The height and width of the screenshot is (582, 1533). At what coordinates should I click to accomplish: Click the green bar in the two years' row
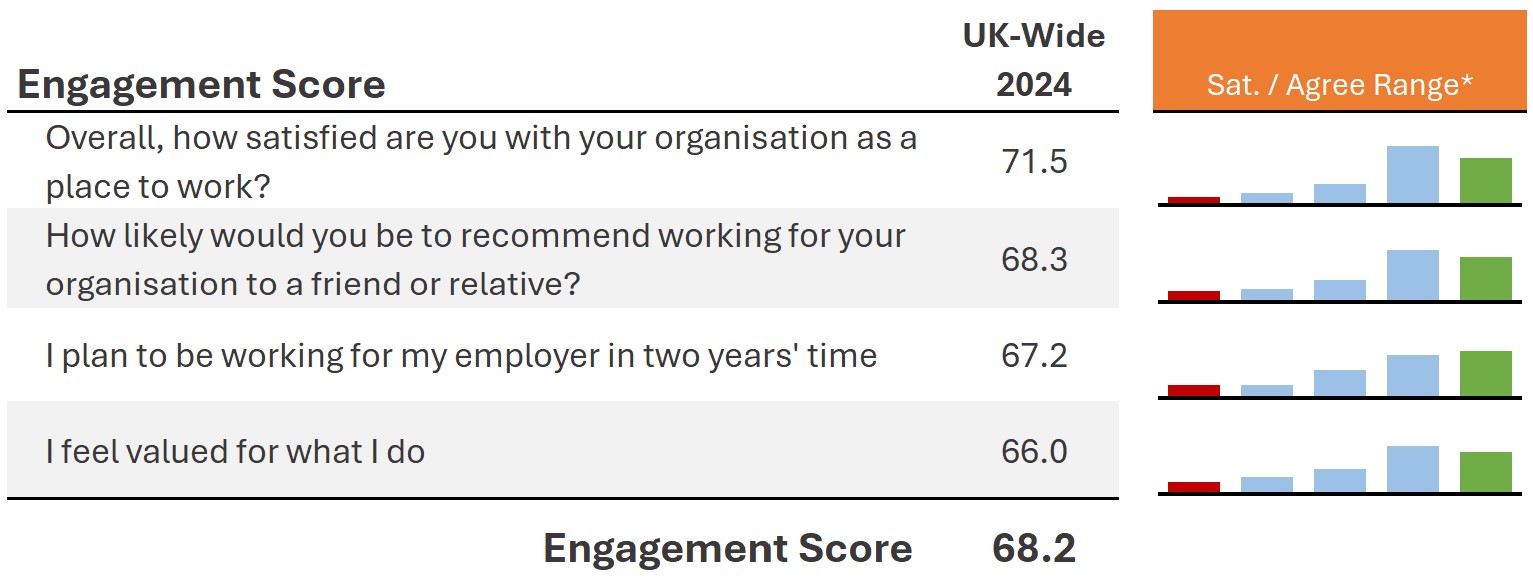pyautogui.click(x=1485, y=373)
